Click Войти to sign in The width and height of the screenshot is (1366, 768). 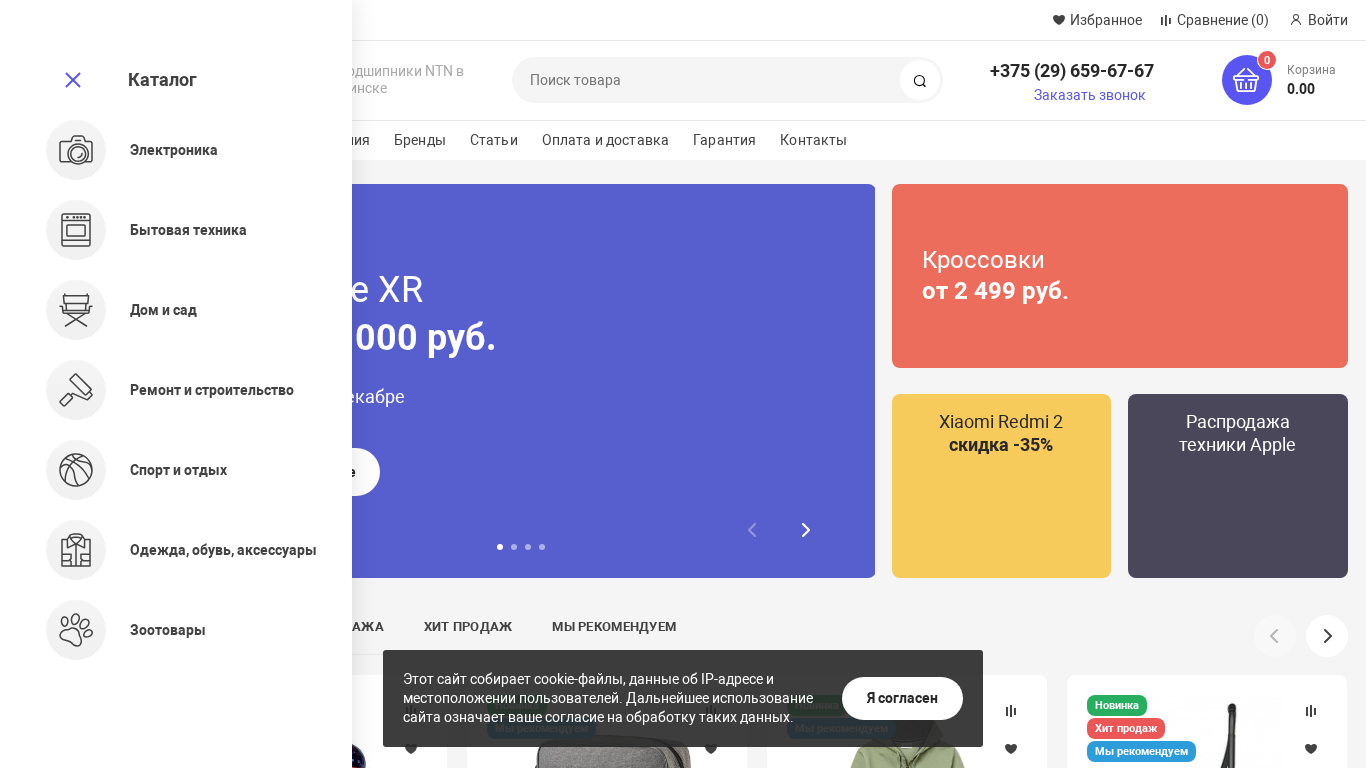1319,20
